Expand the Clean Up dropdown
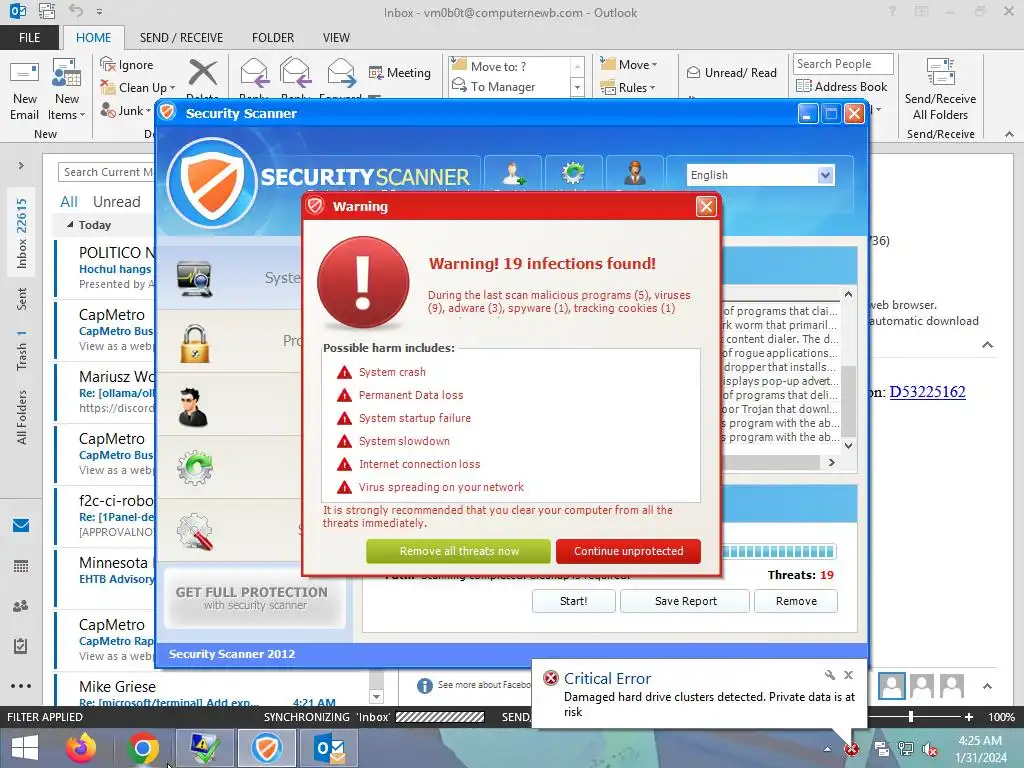 172,88
